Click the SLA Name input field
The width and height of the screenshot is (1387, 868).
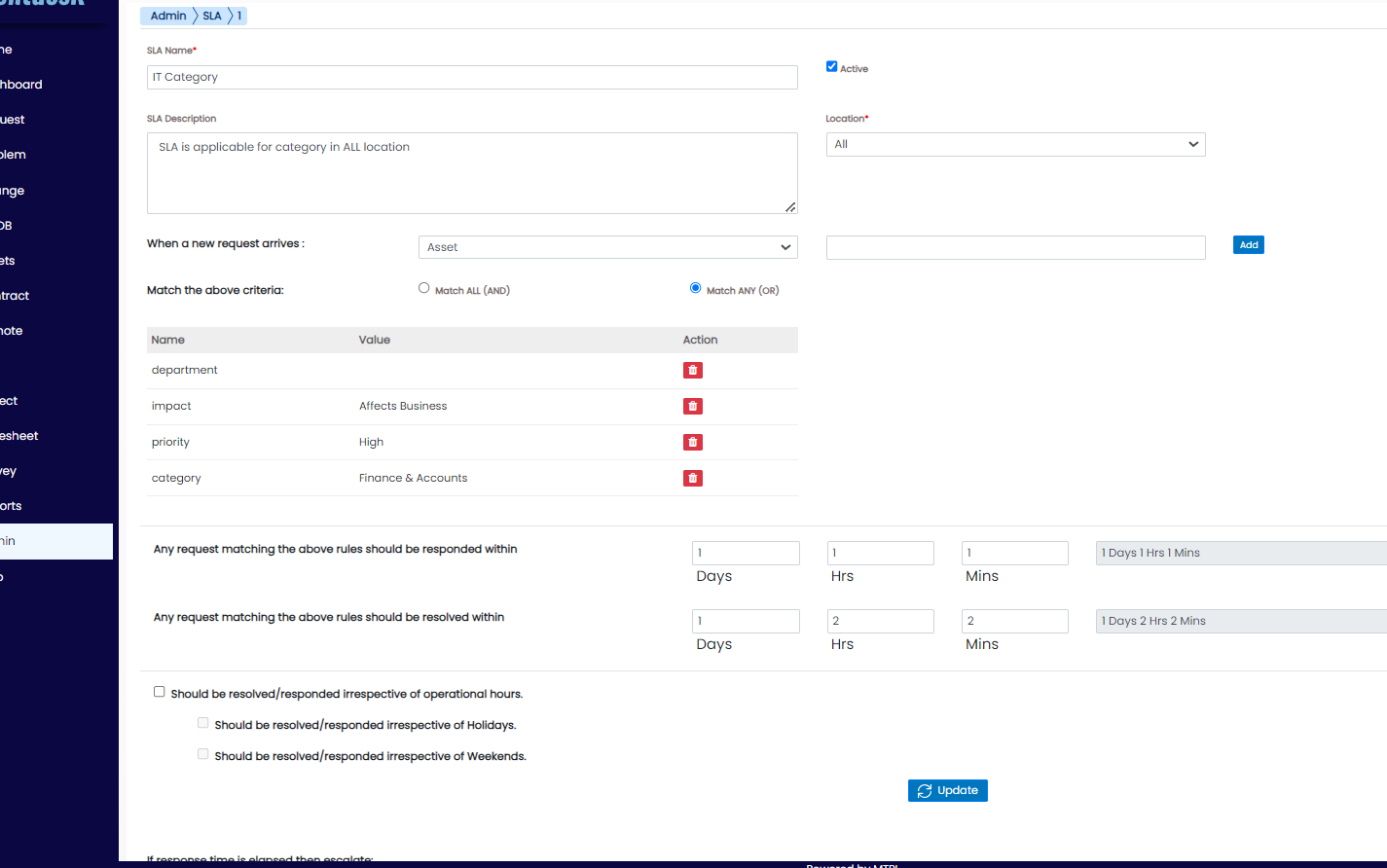(x=472, y=77)
